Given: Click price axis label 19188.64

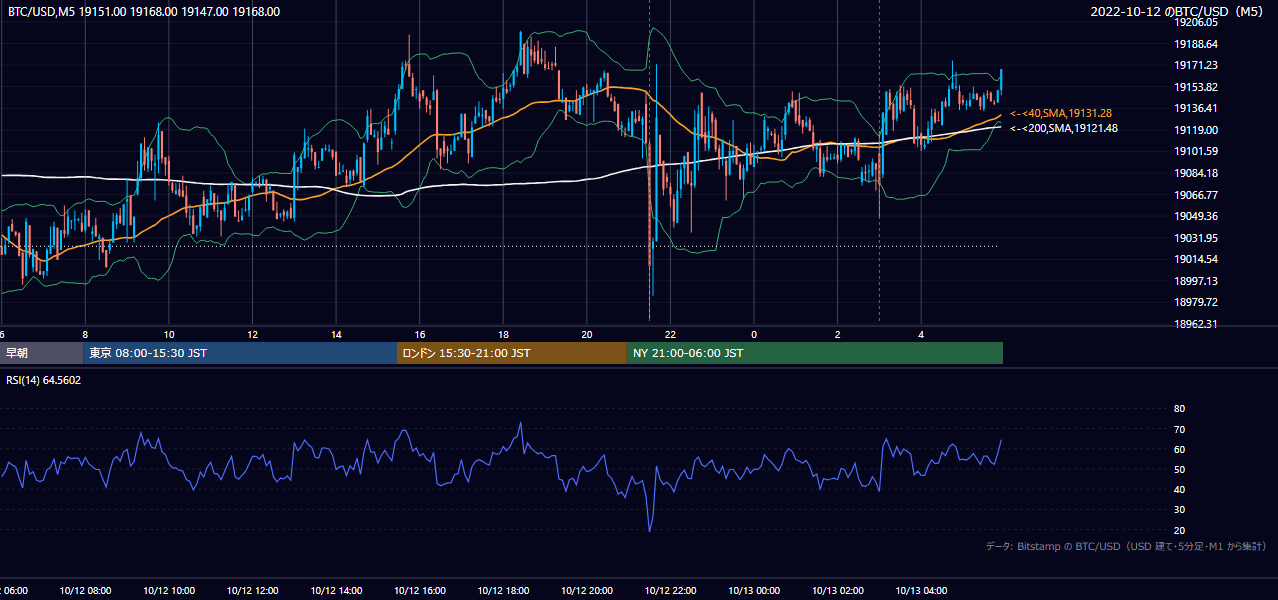Looking at the screenshot, I should click(x=1196, y=44).
